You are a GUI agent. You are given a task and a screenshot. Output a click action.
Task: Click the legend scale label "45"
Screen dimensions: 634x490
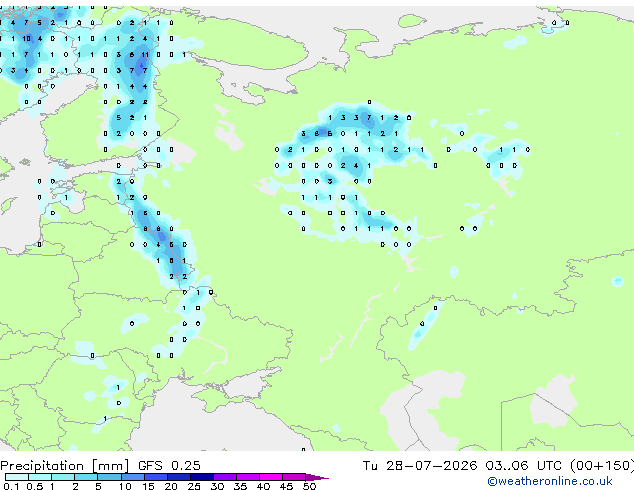pyautogui.click(x=286, y=486)
